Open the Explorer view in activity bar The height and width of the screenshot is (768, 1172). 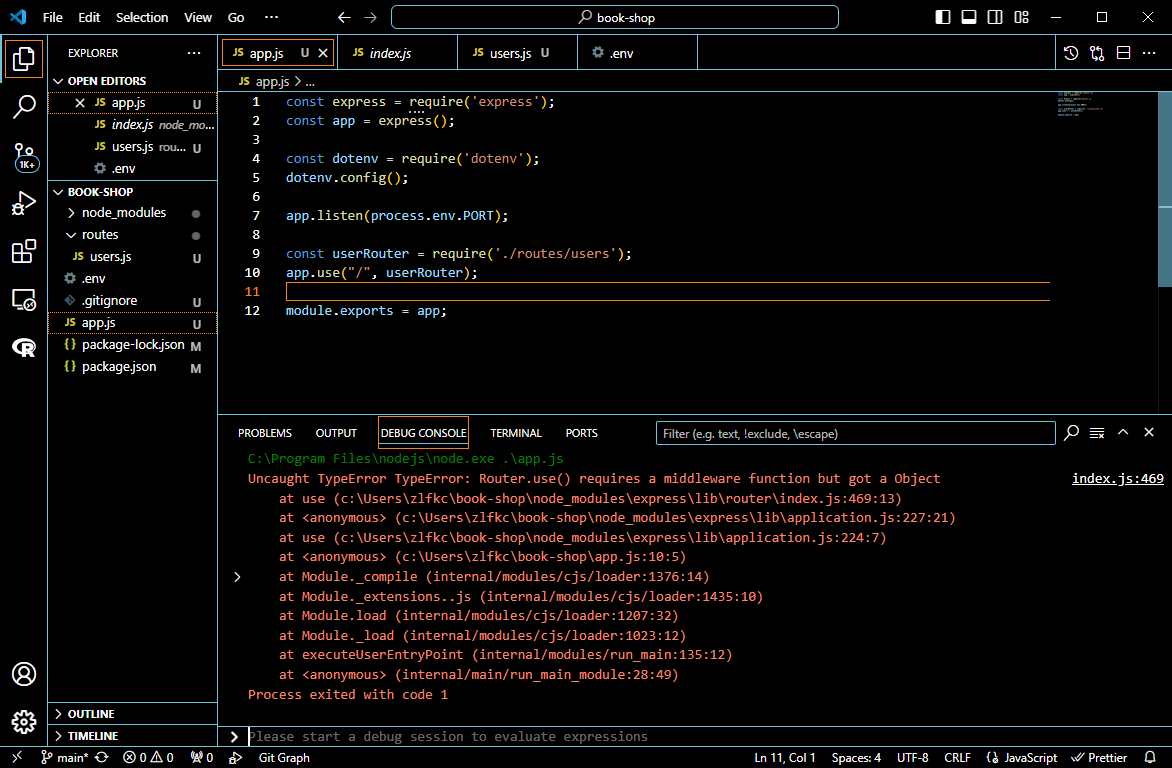(23, 59)
